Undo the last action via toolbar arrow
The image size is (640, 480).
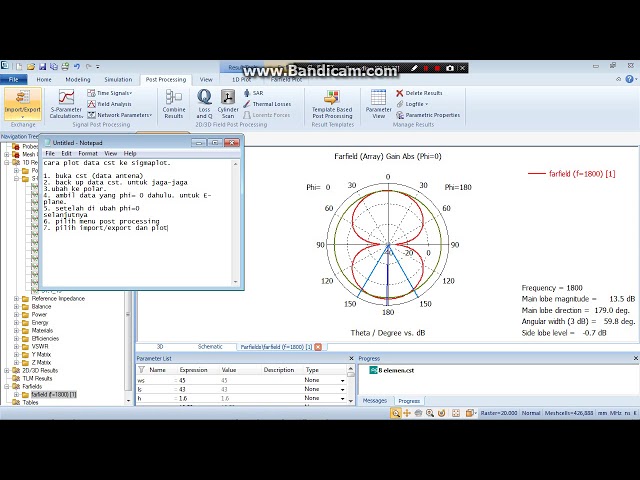pos(77,66)
